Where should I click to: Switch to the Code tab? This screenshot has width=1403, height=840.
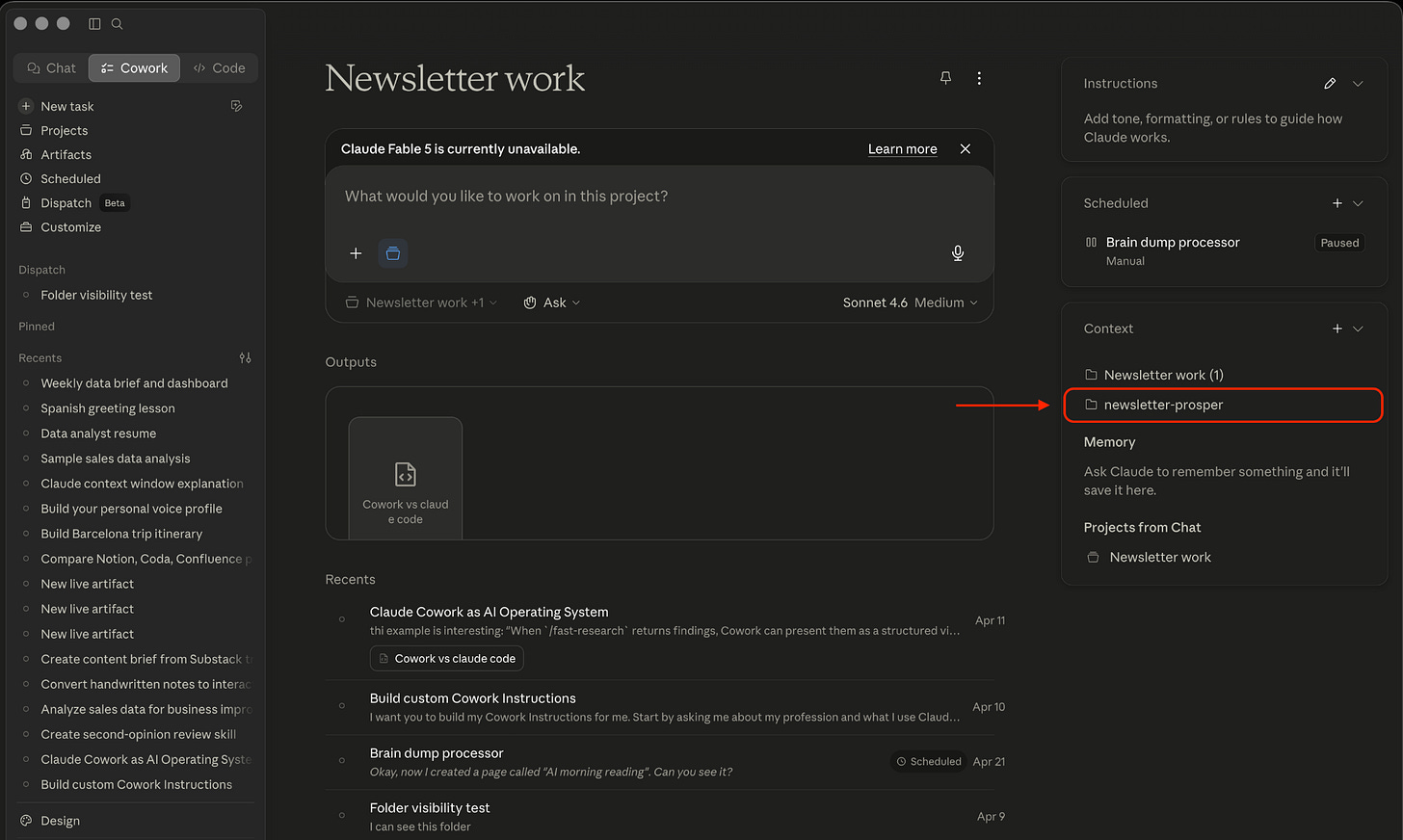coord(219,67)
